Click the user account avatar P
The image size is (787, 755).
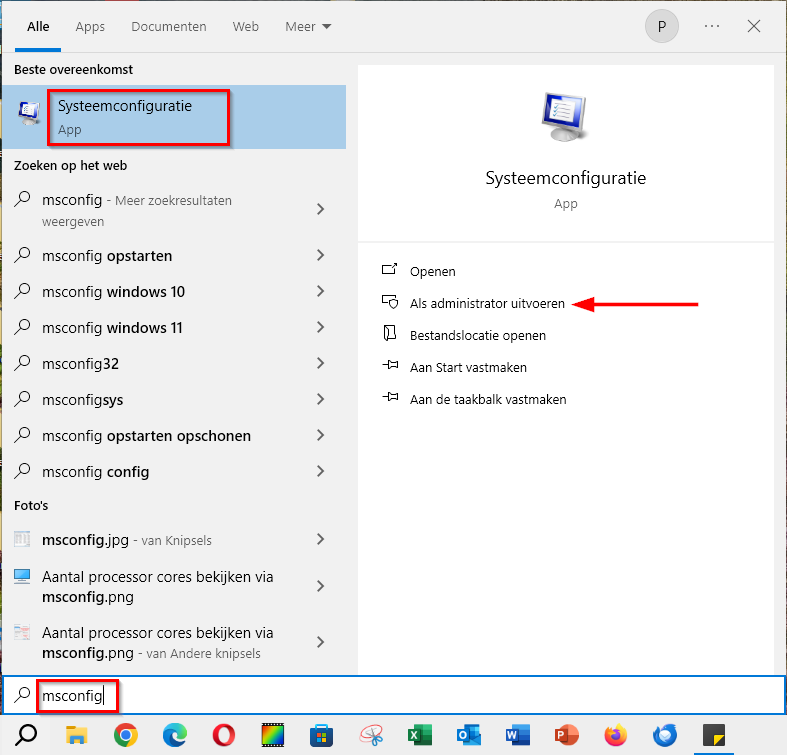tap(661, 27)
